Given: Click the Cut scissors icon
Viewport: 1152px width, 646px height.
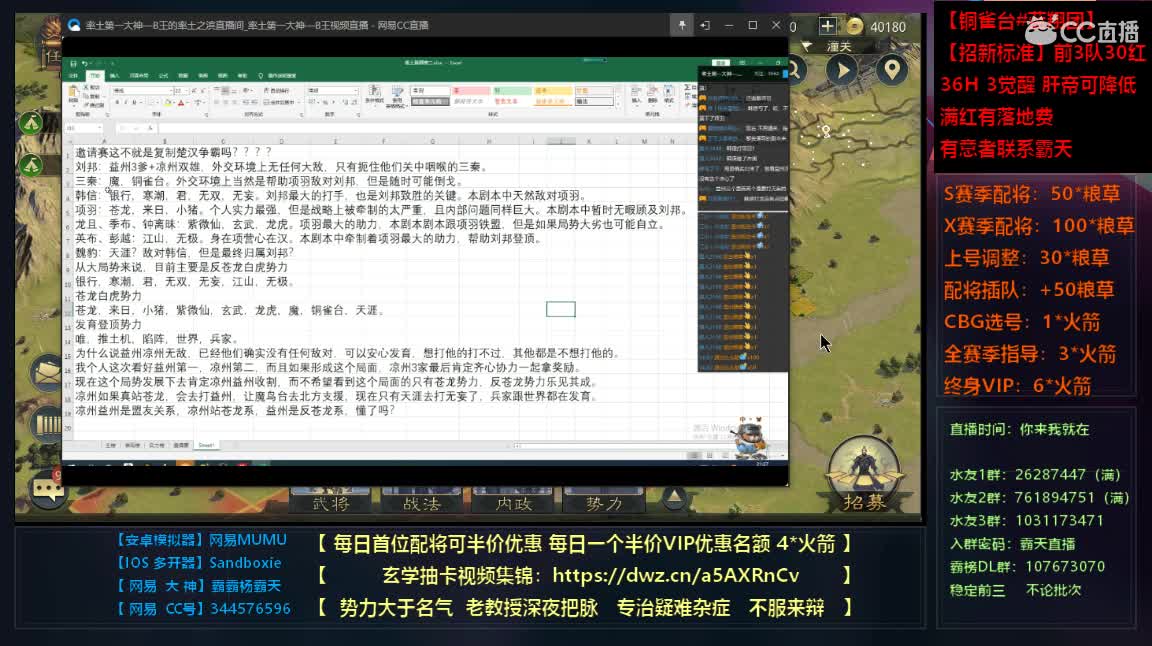Looking at the screenshot, I should pos(86,87).
